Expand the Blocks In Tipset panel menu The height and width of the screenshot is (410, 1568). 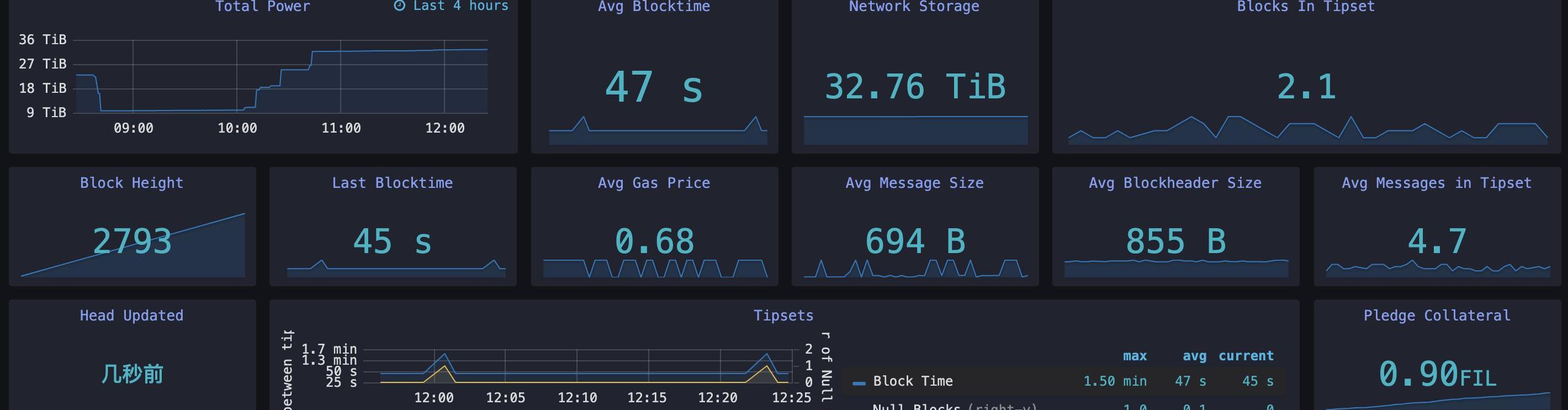1306,7
